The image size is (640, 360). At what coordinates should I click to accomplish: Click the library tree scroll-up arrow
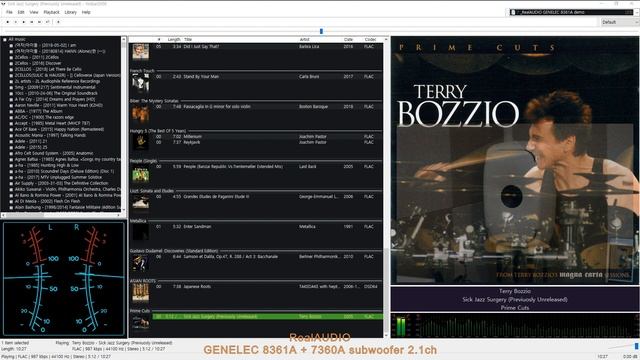pos(124,40)
